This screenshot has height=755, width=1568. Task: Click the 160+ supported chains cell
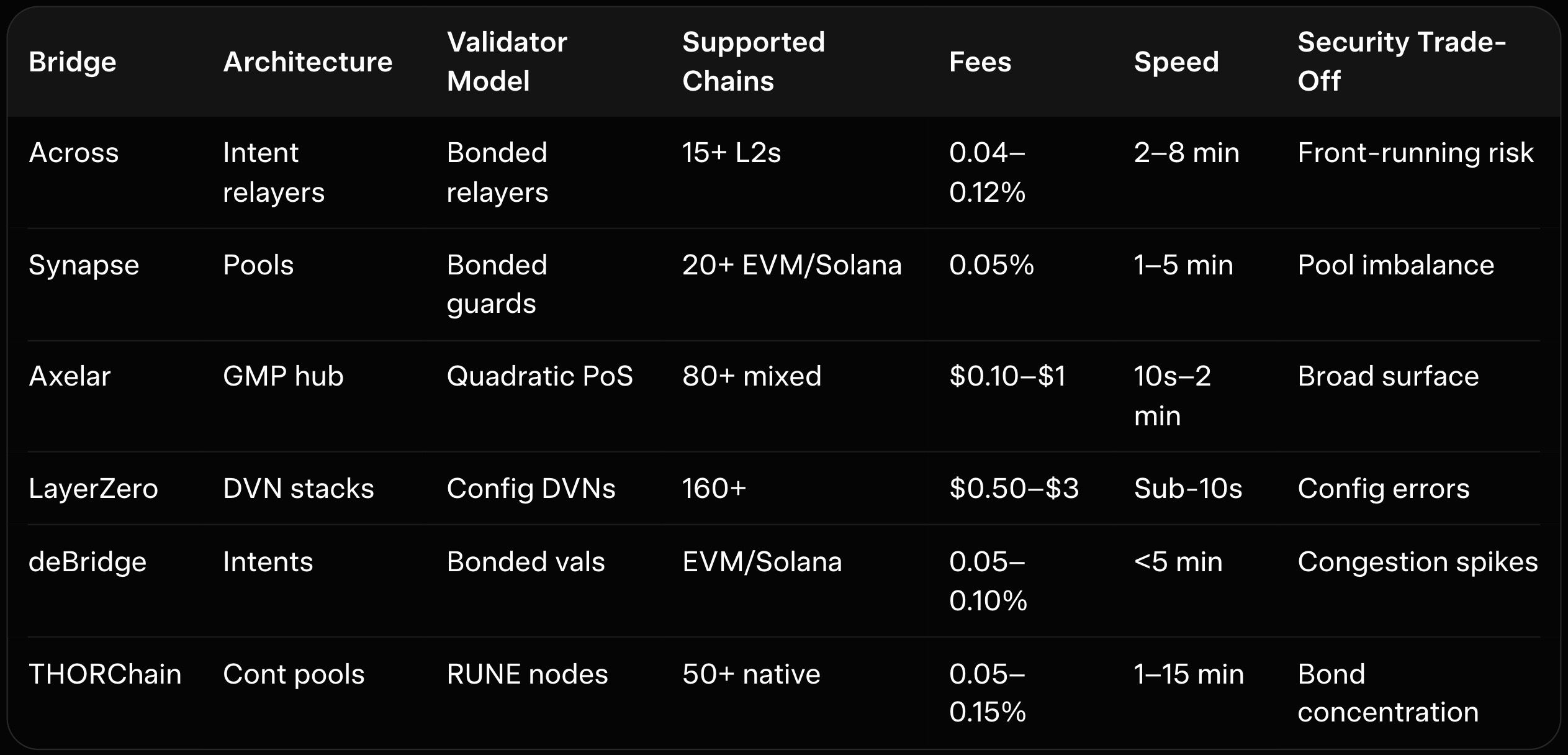coord(714,489)
